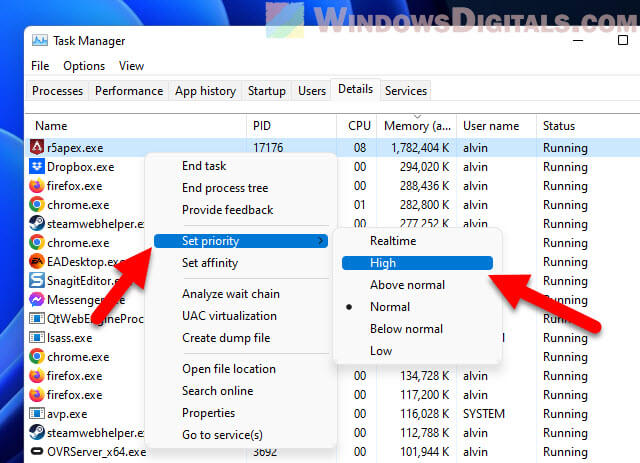This screenshot has width=640, height=463.
Task: Set priority to Below normal
Action: pyautogui.click(x=417, y=329)
